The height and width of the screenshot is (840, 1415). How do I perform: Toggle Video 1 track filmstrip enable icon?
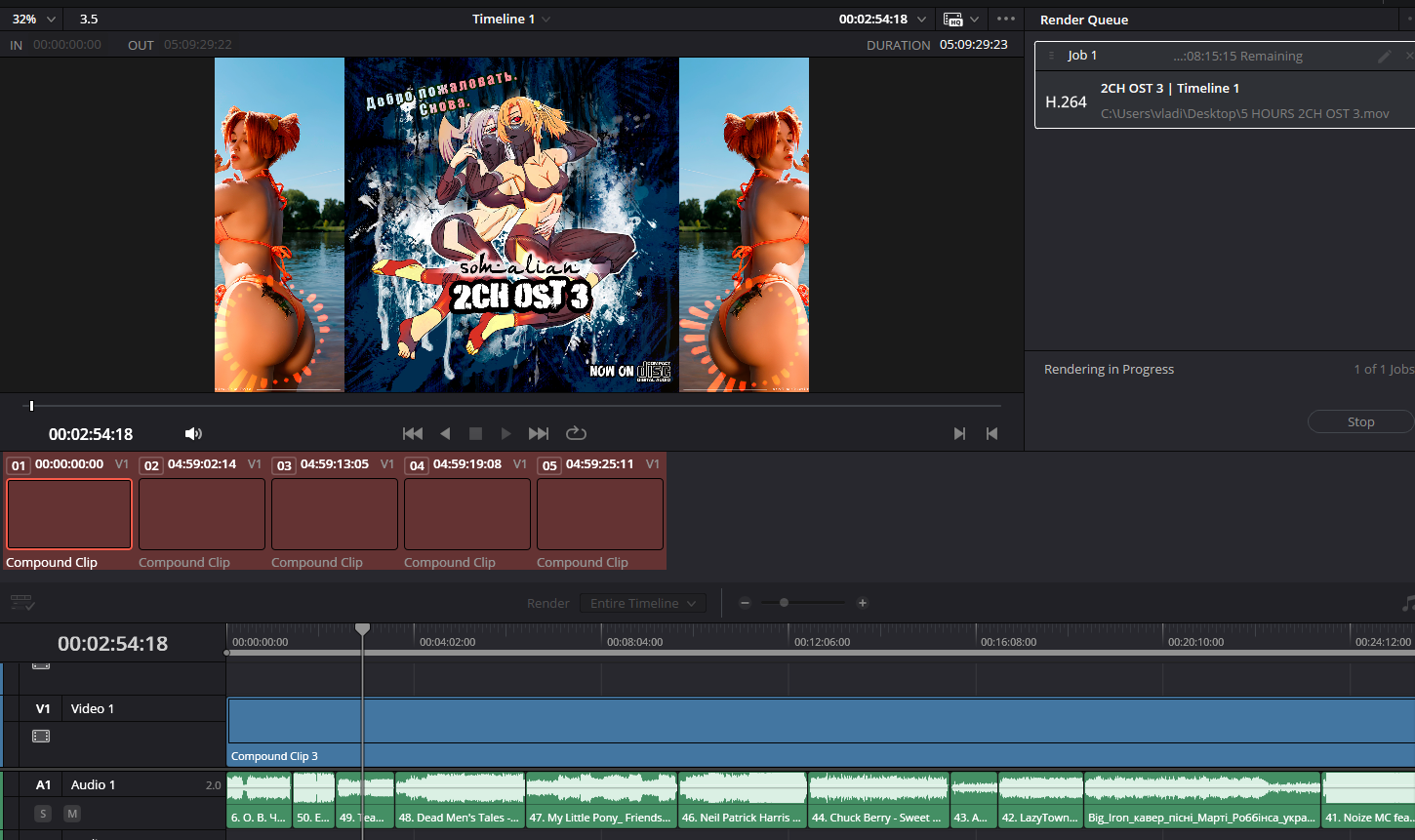click(41, 737)
